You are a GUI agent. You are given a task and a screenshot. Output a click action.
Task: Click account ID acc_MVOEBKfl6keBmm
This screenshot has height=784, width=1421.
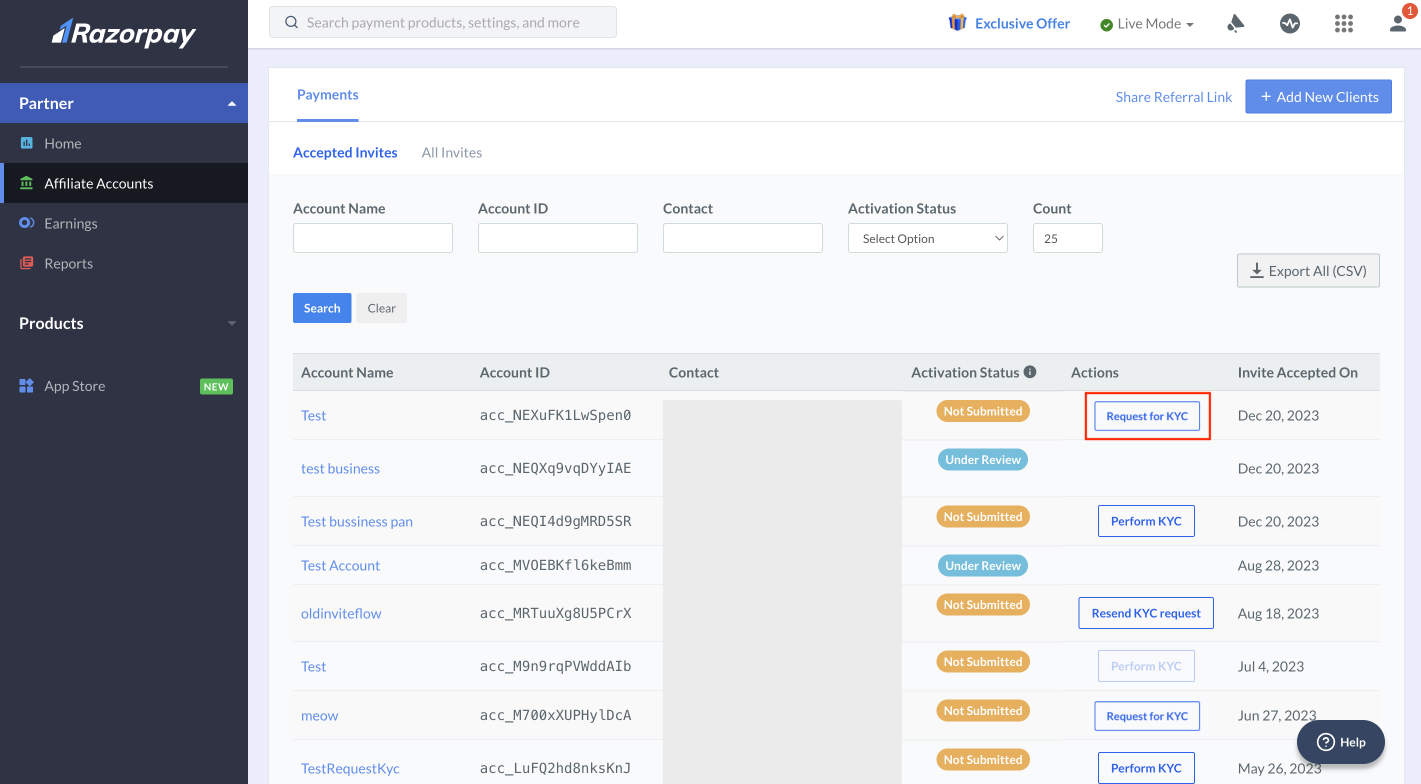click(555, 565)
